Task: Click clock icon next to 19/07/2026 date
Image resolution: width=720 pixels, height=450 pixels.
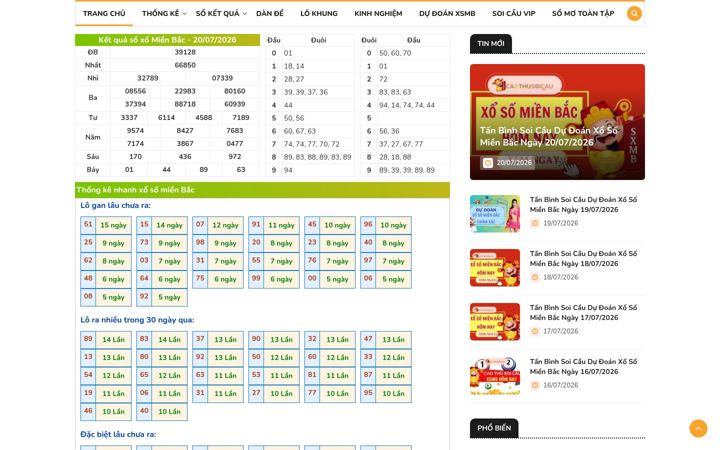Action: click(534, 223)
